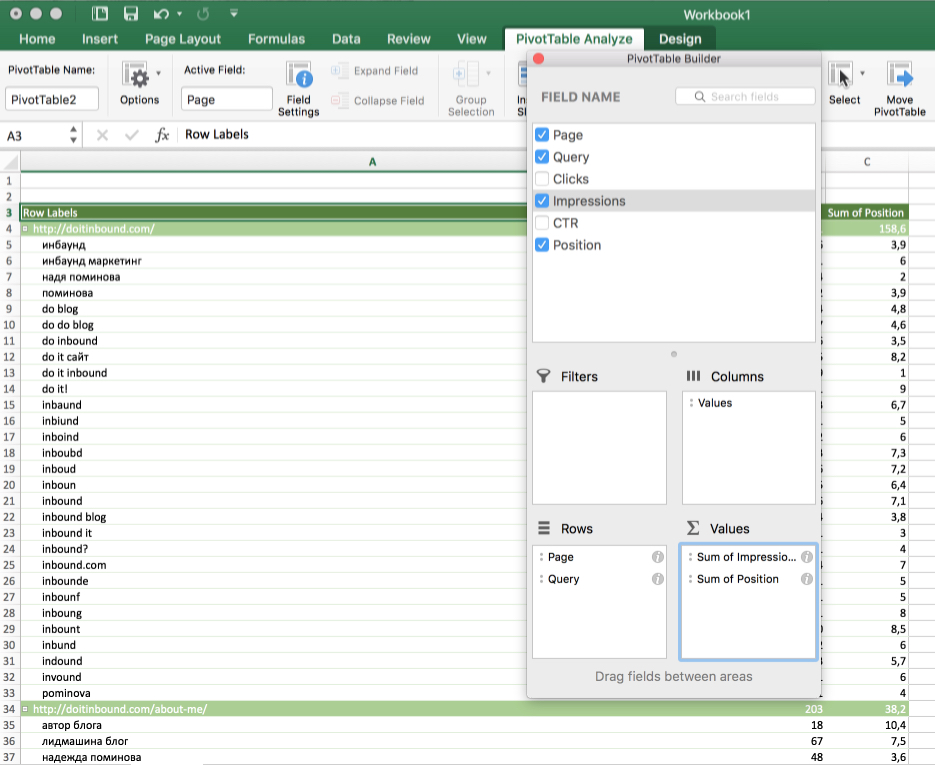935x765 pixels.
Task: Open the View tab
Action: pos(472,39)
